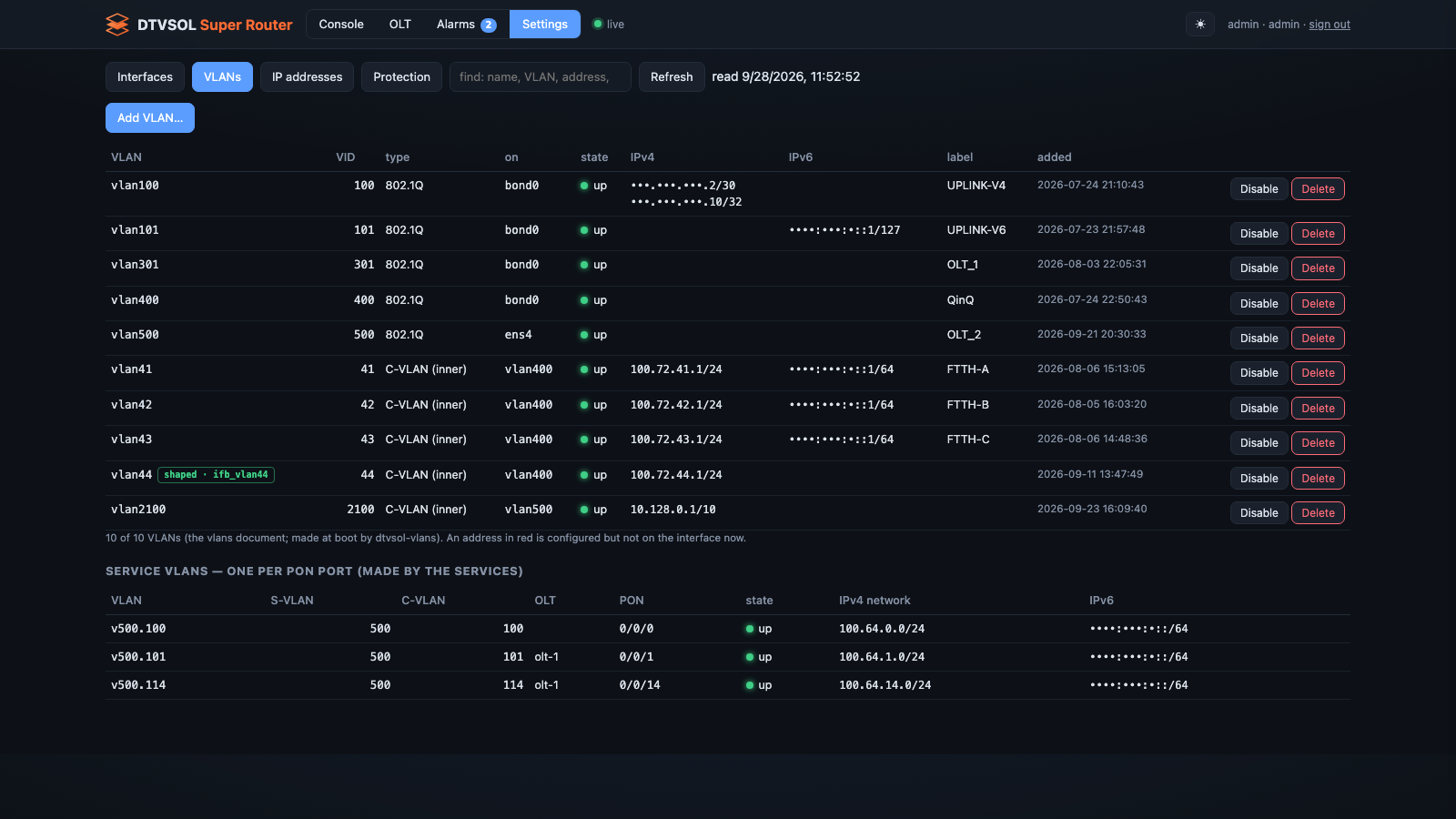Image resolution: width=1456 pixels, height=819 pixels.
Task: Disable vlan100
Action: click(1259, 189)
